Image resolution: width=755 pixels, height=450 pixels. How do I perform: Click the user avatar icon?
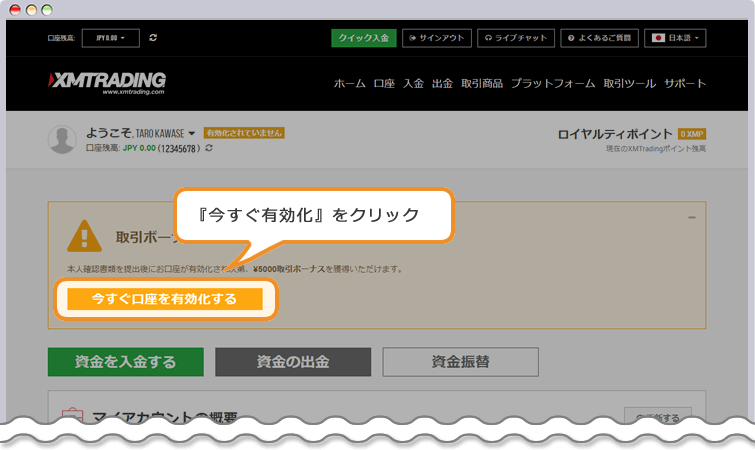63,141
